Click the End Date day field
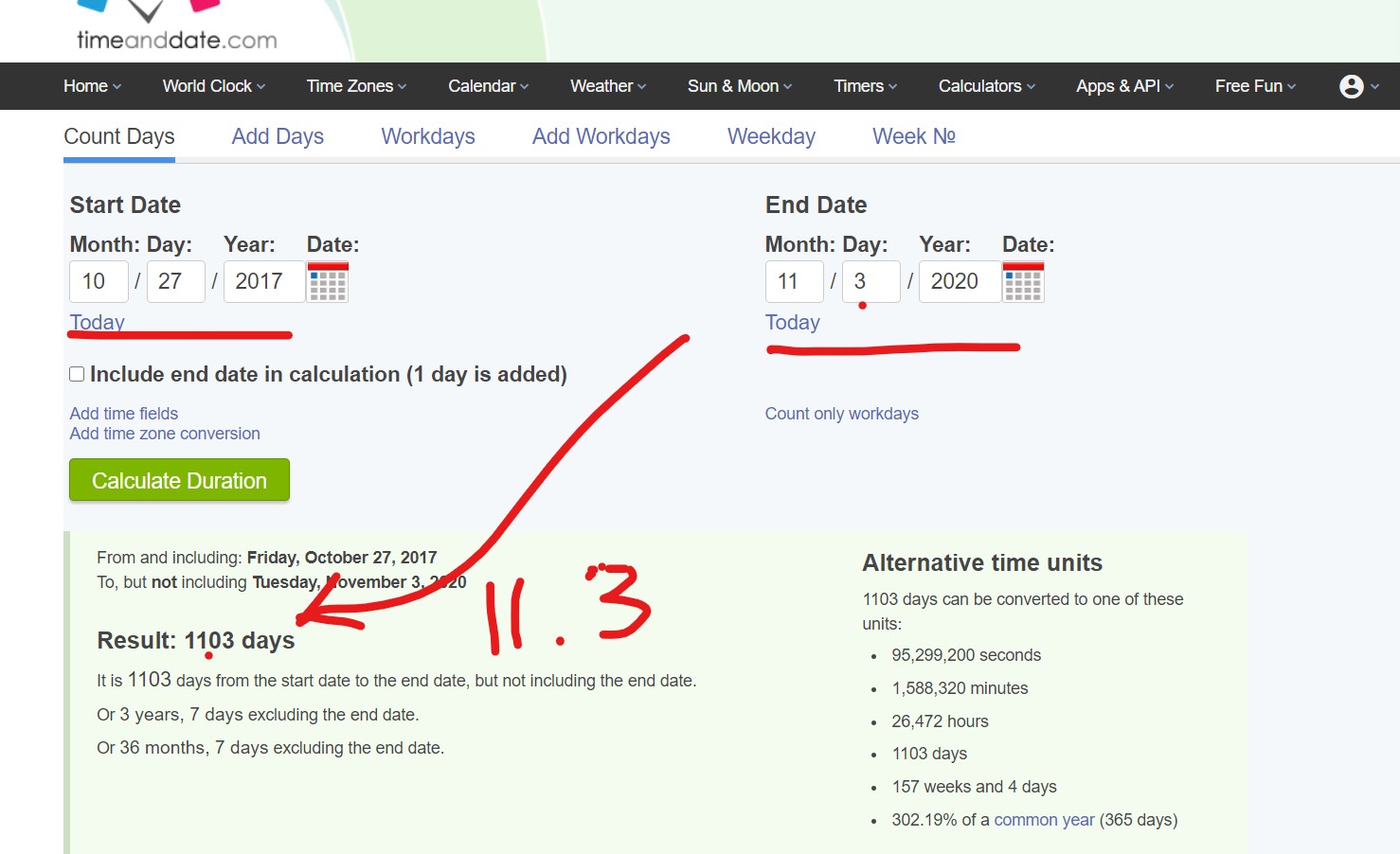 click(x=871, y=281)
